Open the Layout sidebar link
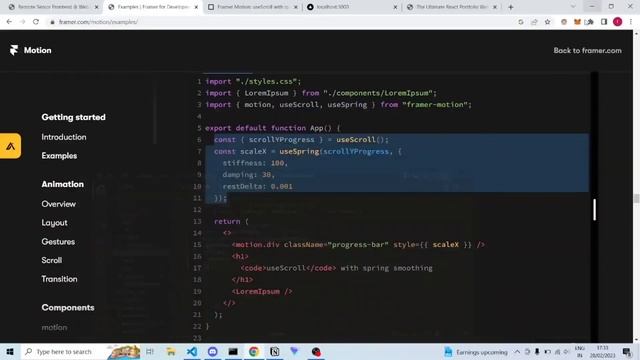 click(x=54, y=223)
